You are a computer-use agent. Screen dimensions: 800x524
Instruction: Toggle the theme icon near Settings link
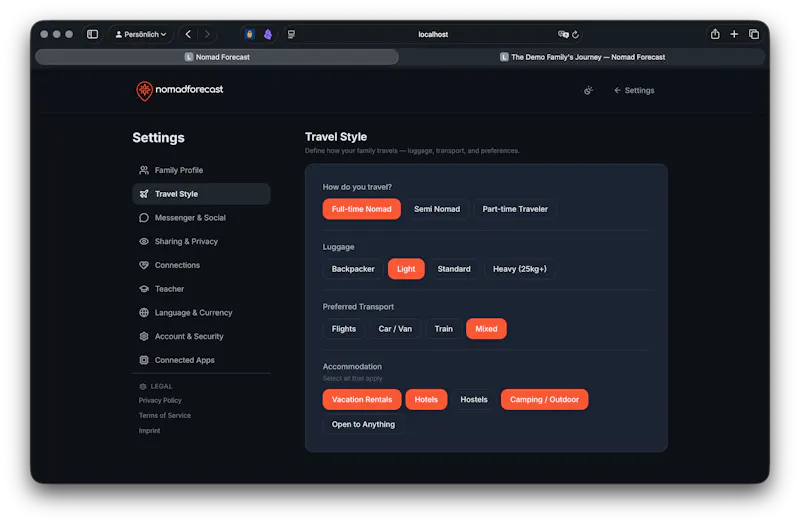point(588,90)
